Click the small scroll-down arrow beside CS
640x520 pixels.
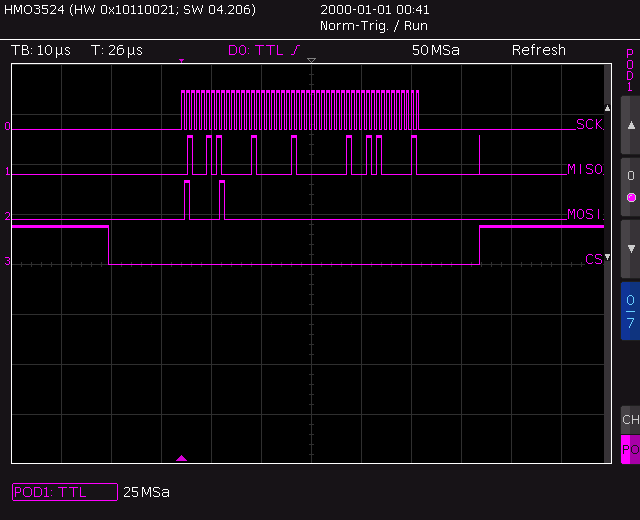[x=607, y=257]
